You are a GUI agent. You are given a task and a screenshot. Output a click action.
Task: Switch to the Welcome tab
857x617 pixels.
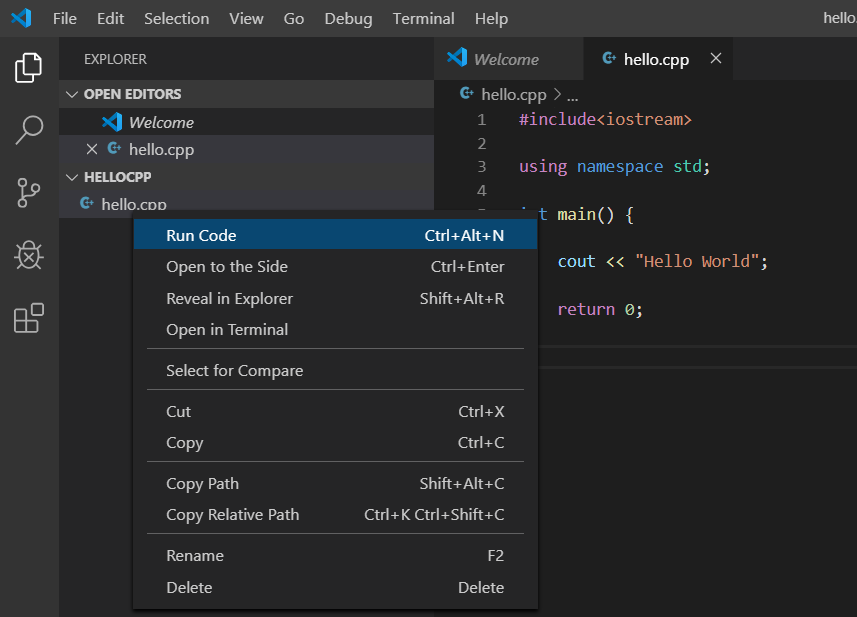tap(508, 58)
